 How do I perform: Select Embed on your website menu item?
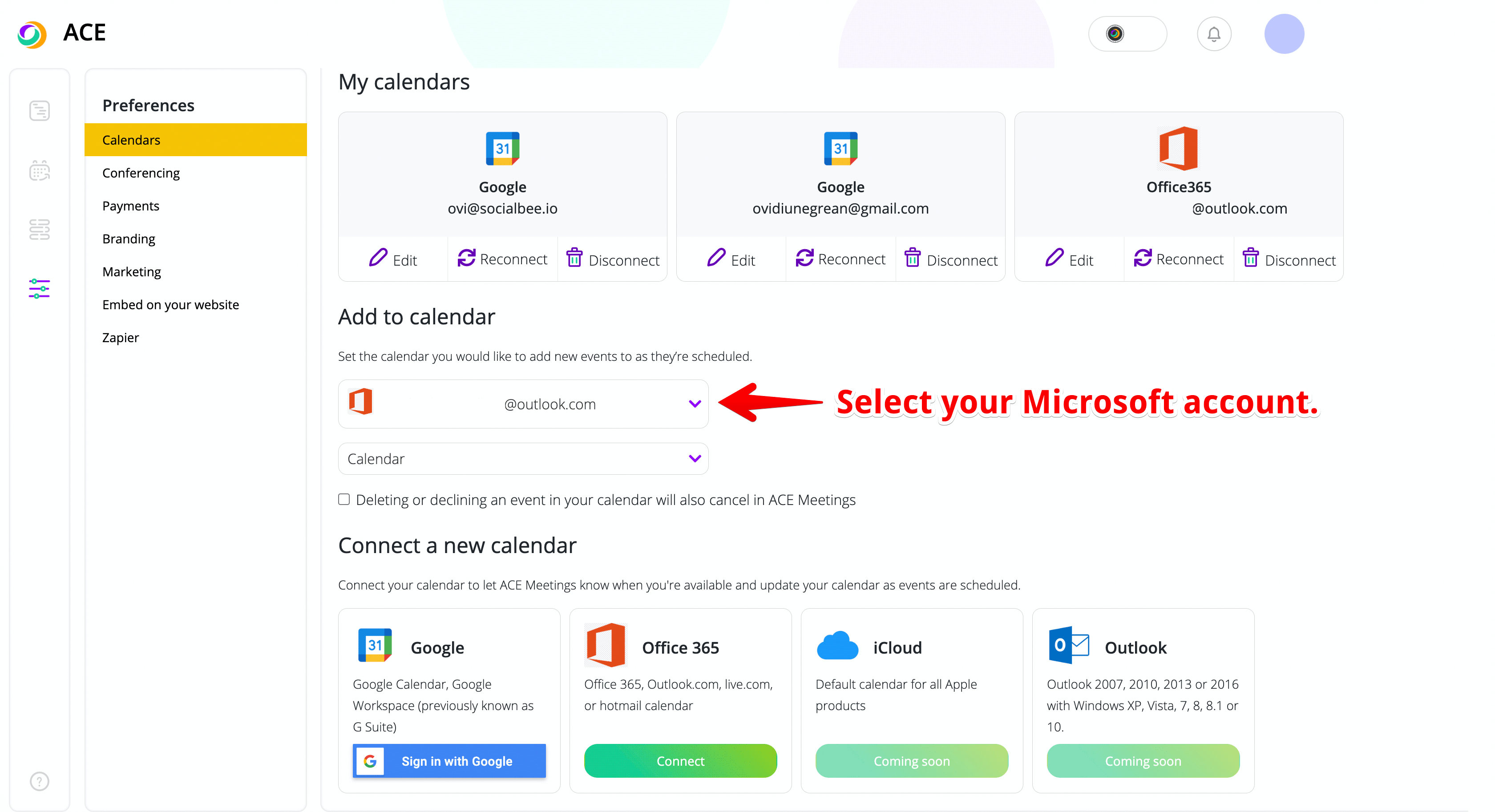coord(170,305)
